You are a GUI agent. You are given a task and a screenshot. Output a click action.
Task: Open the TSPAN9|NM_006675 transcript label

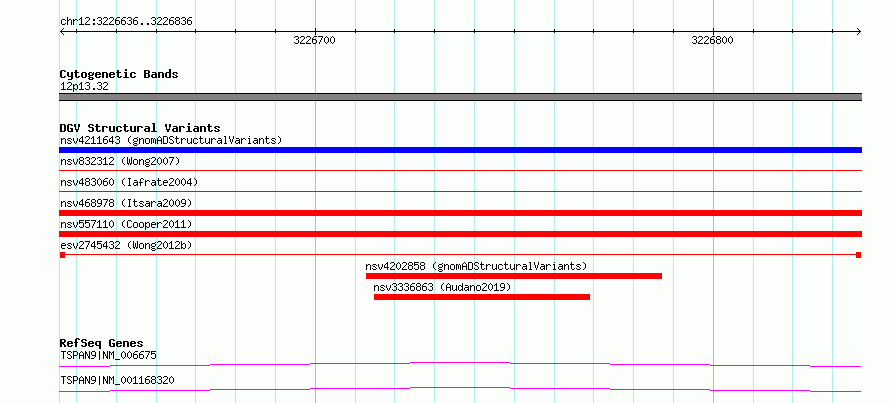click(x=108, y=355)
